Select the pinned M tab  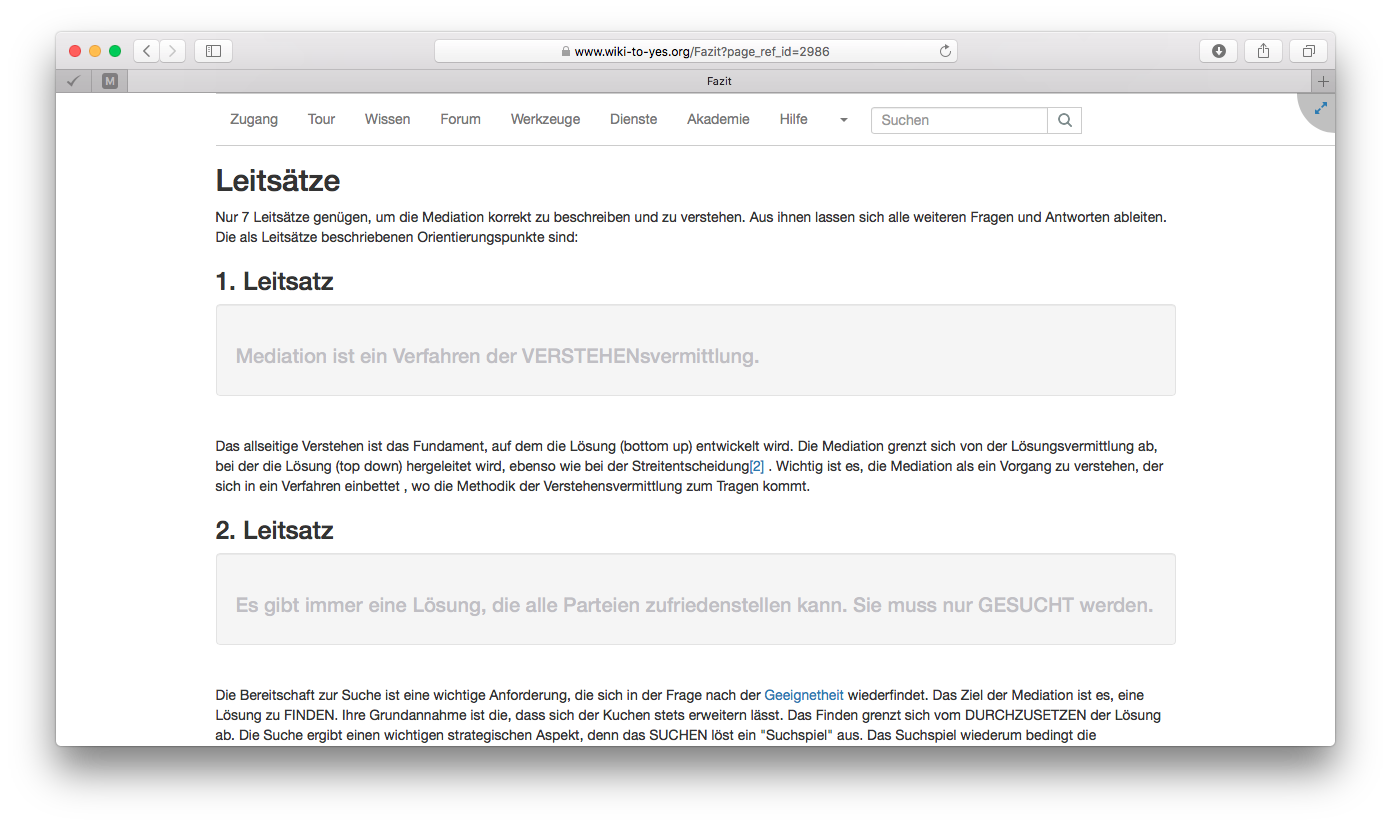110,81
